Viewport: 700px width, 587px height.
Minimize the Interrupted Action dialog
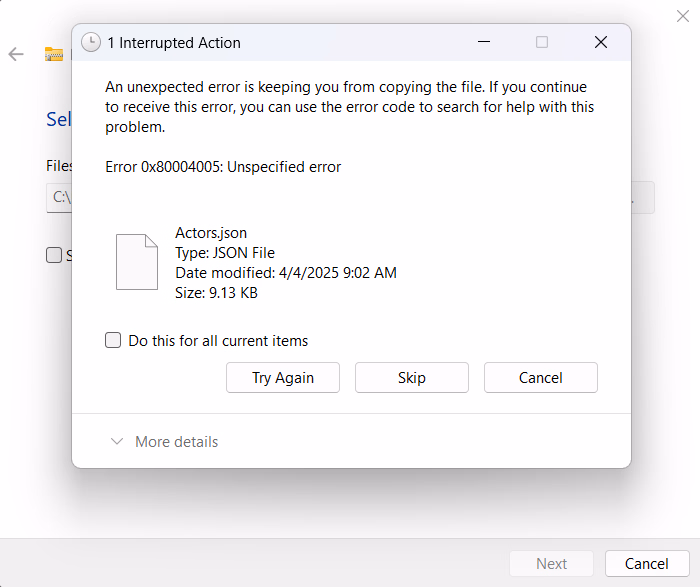[x=484, y=43]
